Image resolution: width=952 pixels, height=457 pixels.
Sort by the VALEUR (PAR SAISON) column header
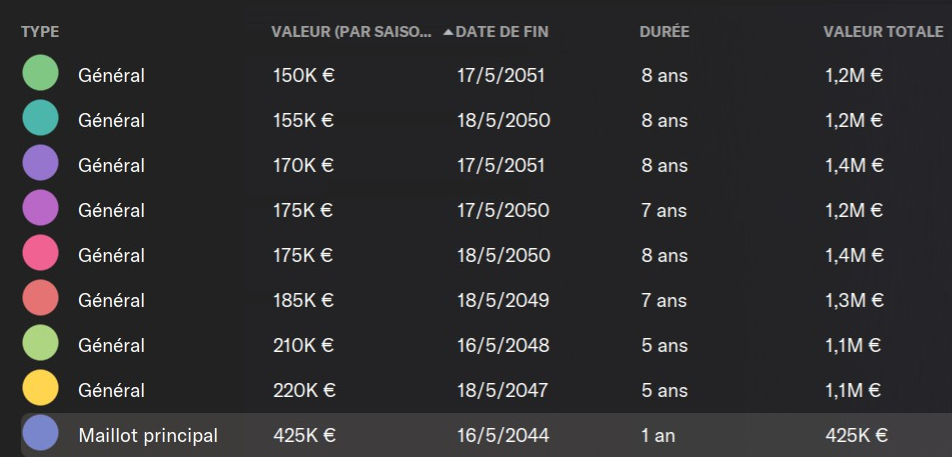350,32
